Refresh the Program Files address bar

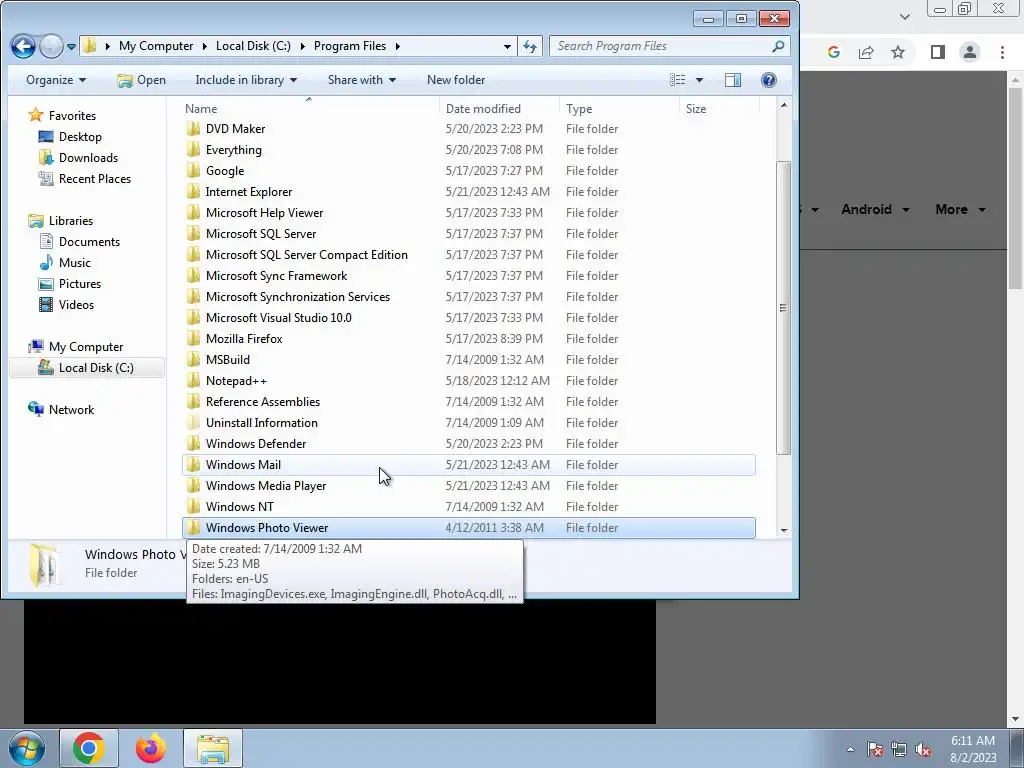tap(530, 46)
